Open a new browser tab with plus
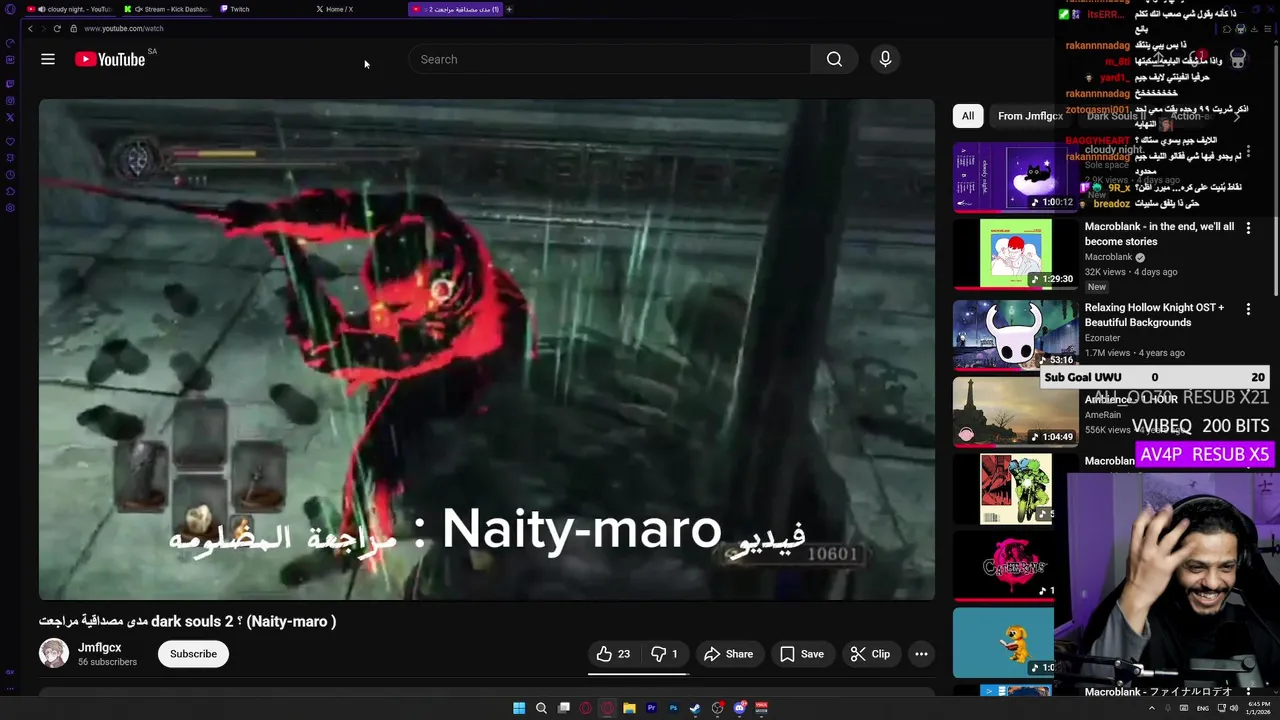Viewport: 1280px width, 720px height. point(509,9)
